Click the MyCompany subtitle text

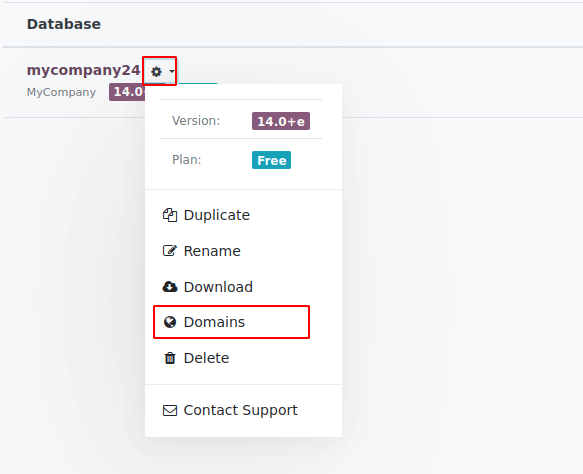coord(61,92)
